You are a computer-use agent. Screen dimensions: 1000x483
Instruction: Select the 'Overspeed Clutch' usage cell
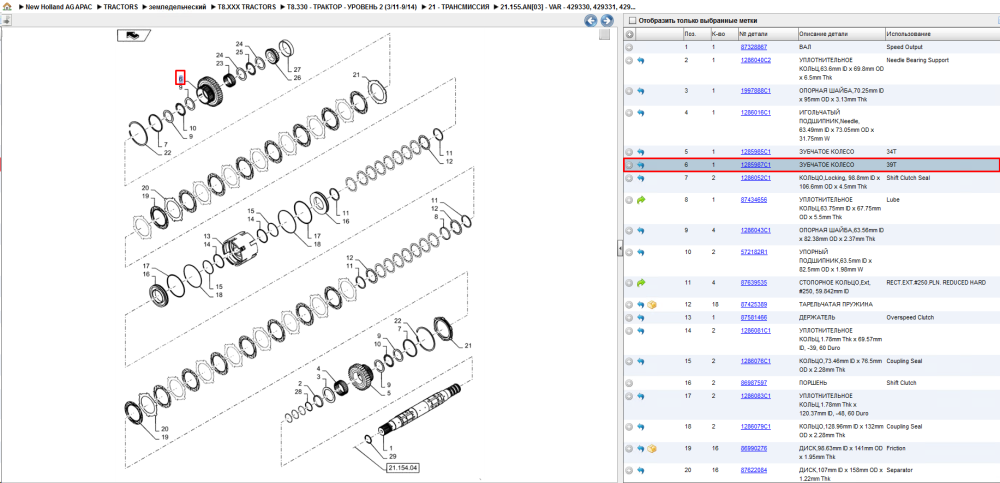910,317
